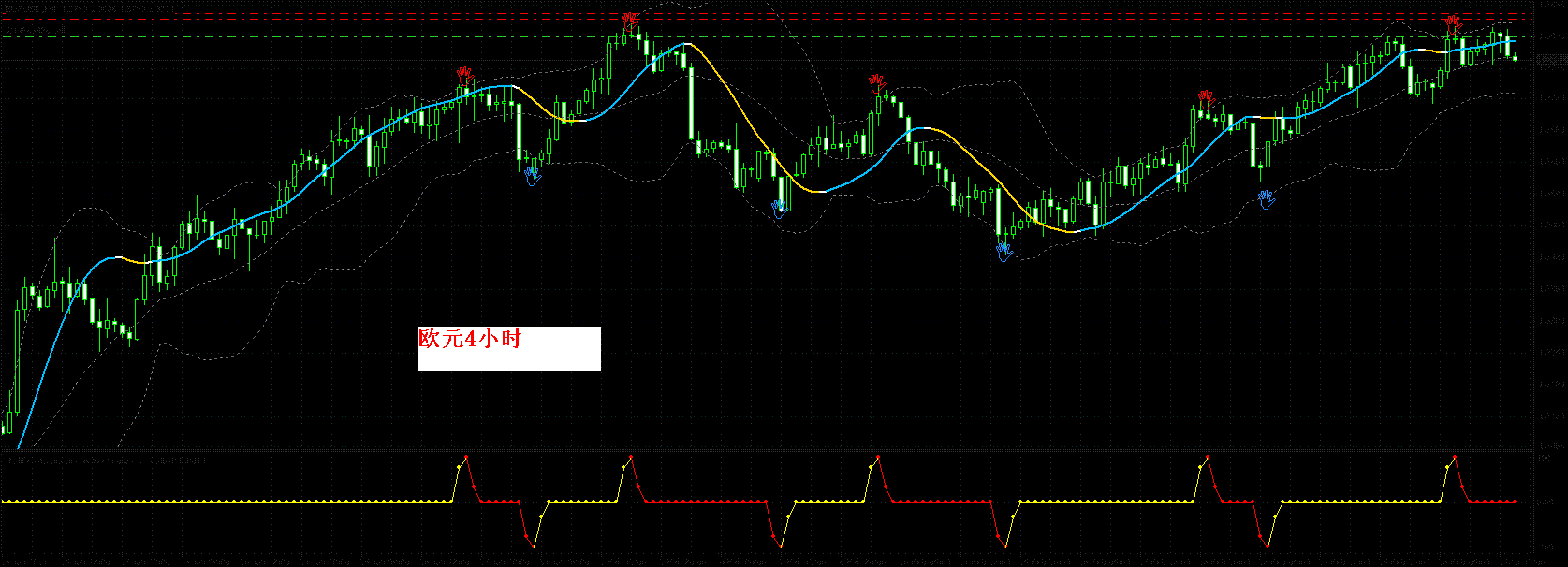Click the first downward trough in indicator panel
Screen dimensions: 1568x567
click(534, 545)
